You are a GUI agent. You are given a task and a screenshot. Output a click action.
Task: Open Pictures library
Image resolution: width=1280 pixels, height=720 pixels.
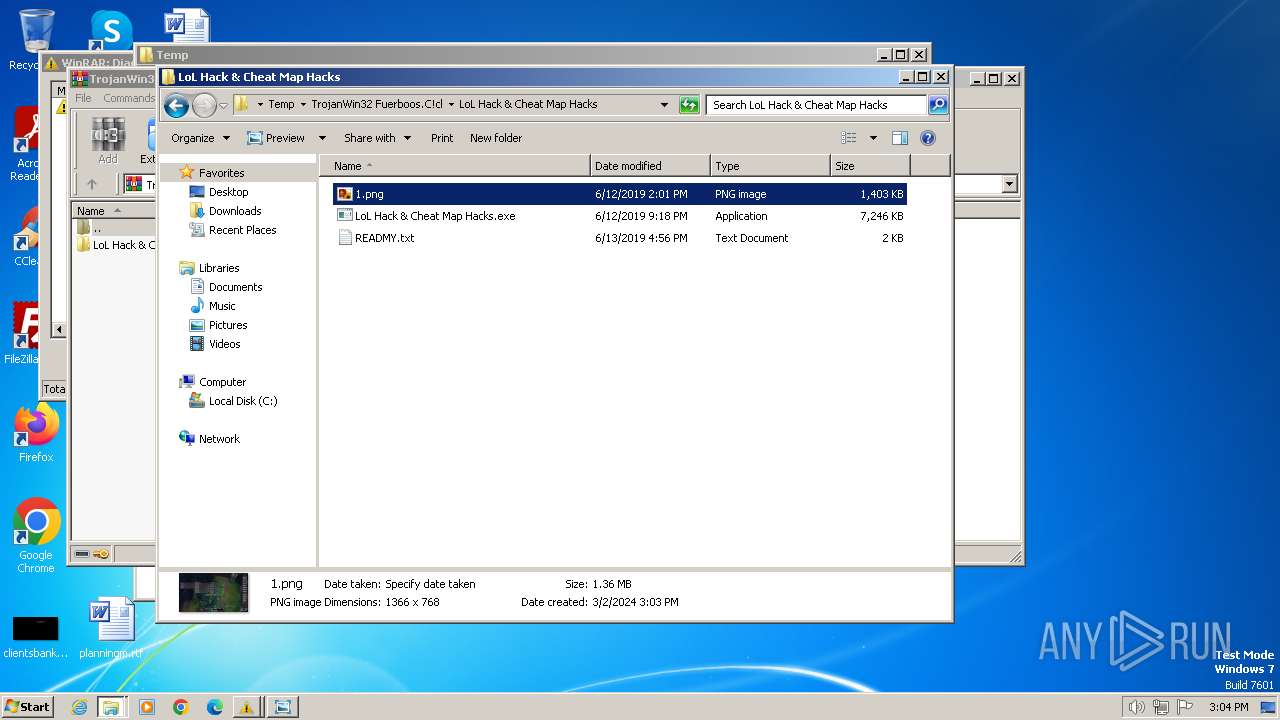pyautogui.click(x=228, y=325)
